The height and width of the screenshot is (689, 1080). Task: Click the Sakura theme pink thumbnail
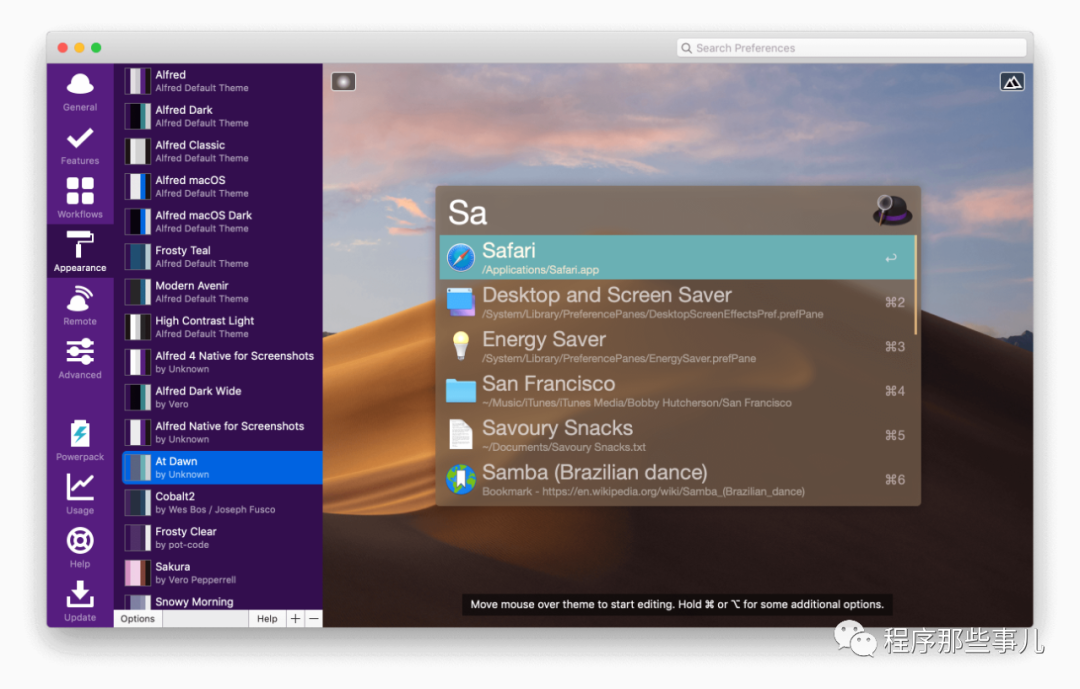[137, 573]
